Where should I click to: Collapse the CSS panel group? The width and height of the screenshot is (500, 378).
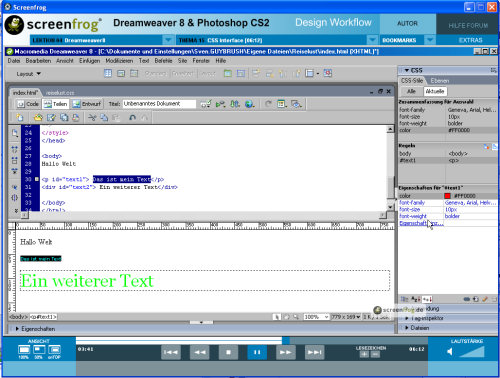click(407, 70)
